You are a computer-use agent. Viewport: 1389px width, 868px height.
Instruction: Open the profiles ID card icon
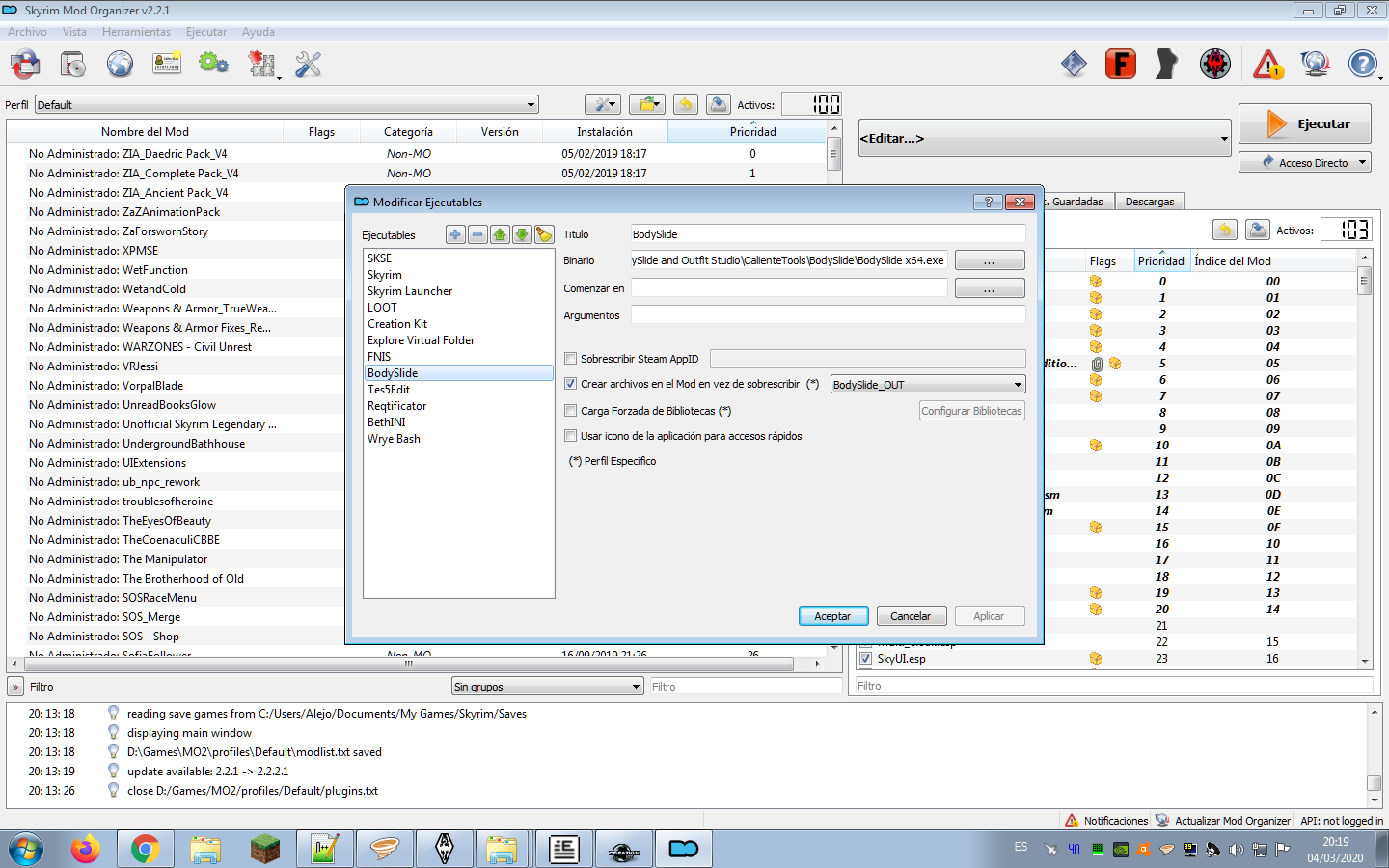(x=167, y=65)
